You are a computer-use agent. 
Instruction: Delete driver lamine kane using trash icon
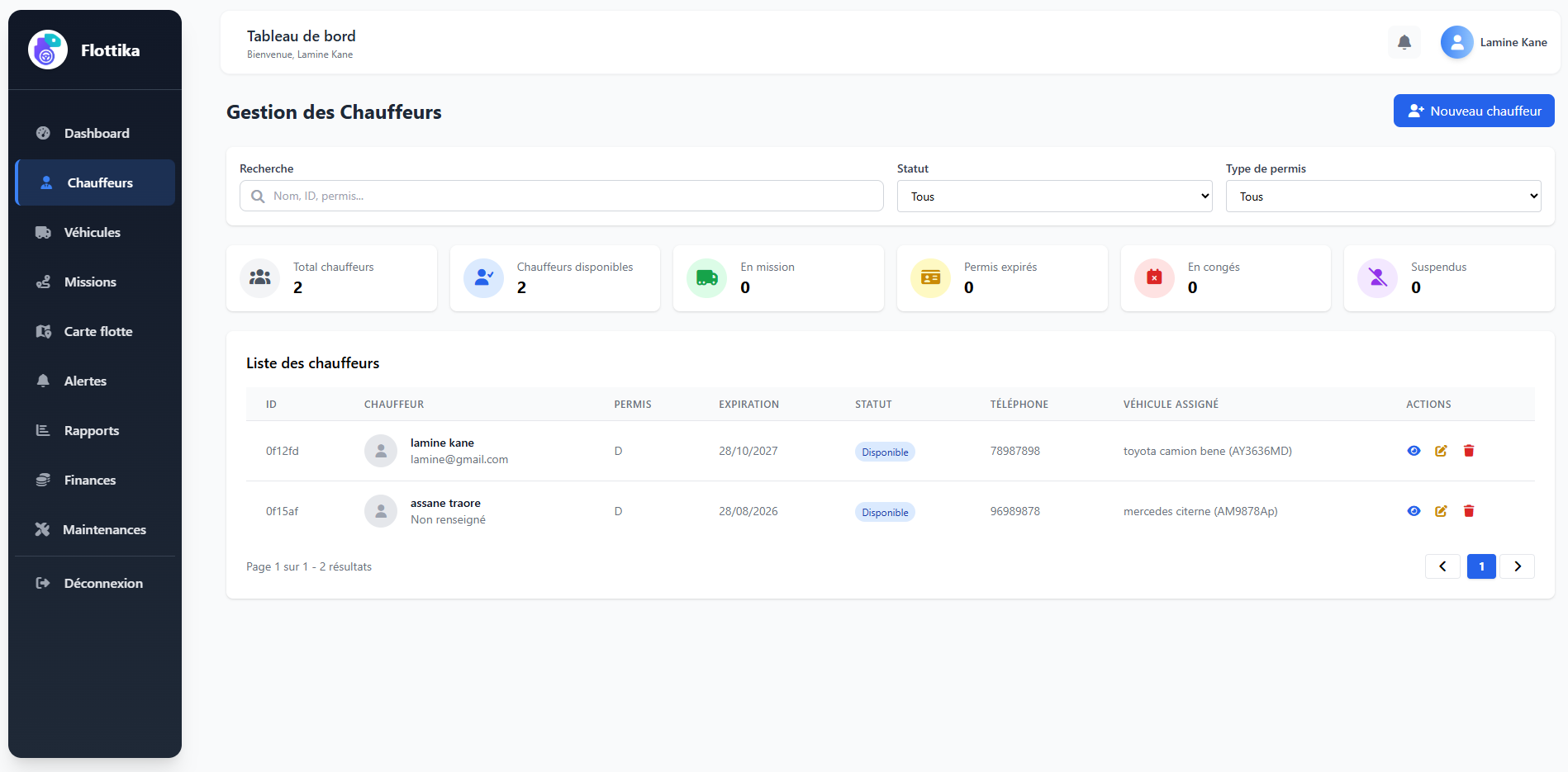(x=1469, y=451)
